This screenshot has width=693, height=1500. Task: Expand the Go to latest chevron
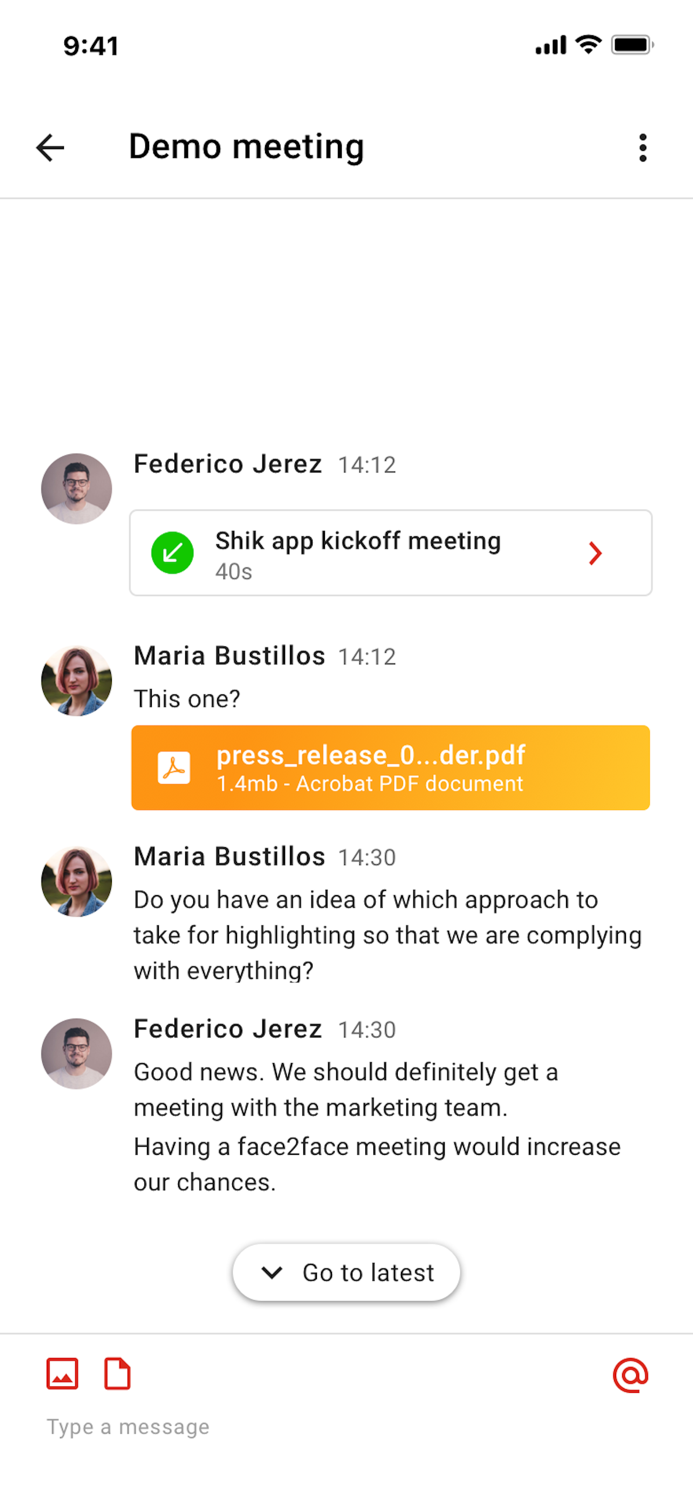[271, 1272]
